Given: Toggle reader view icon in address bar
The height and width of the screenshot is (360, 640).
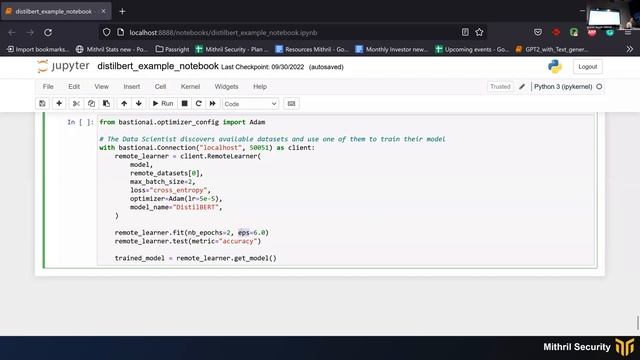Looking at the screenshot, I should pyautogui.click(x=465, y=32).
